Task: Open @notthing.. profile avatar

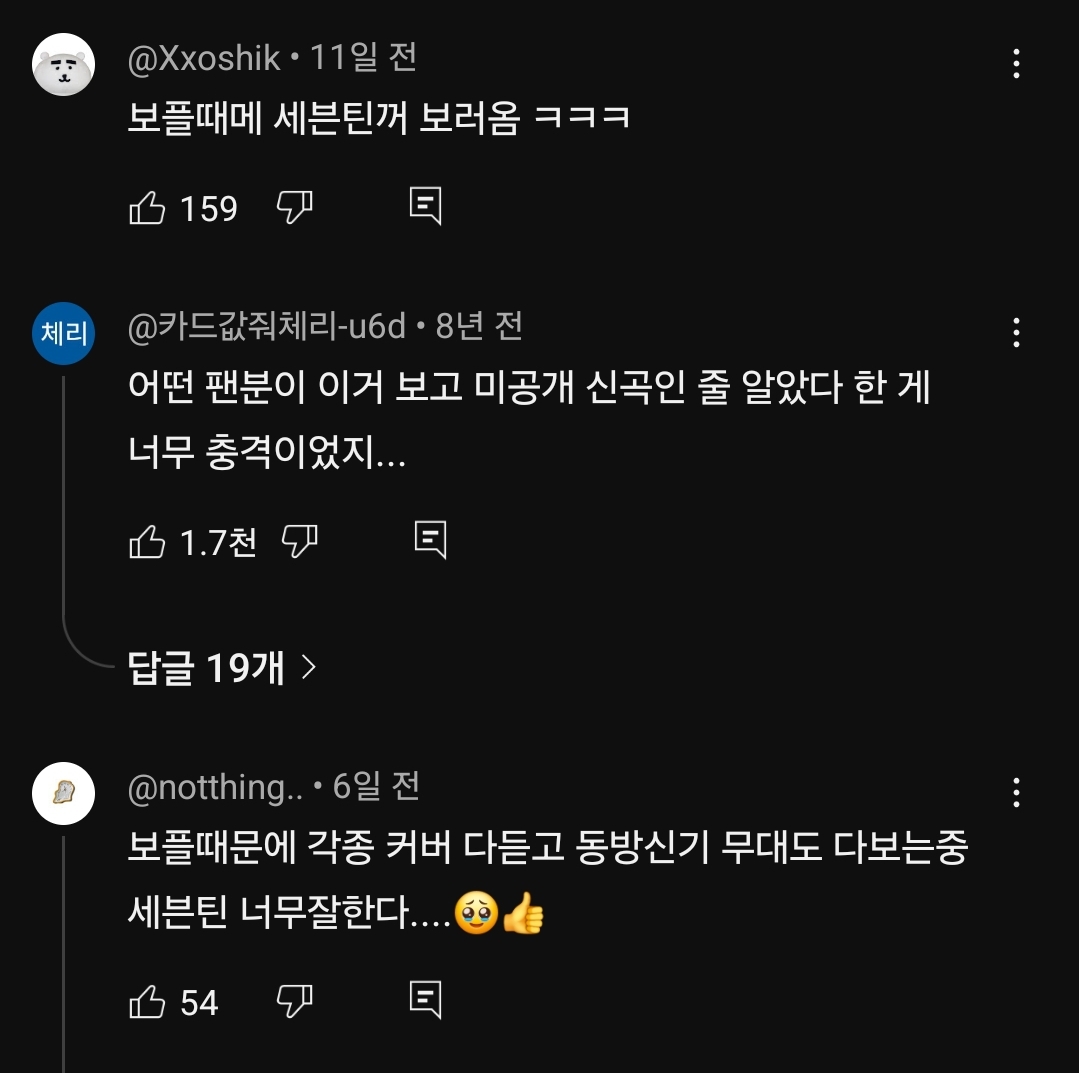Action: point(63,793)
